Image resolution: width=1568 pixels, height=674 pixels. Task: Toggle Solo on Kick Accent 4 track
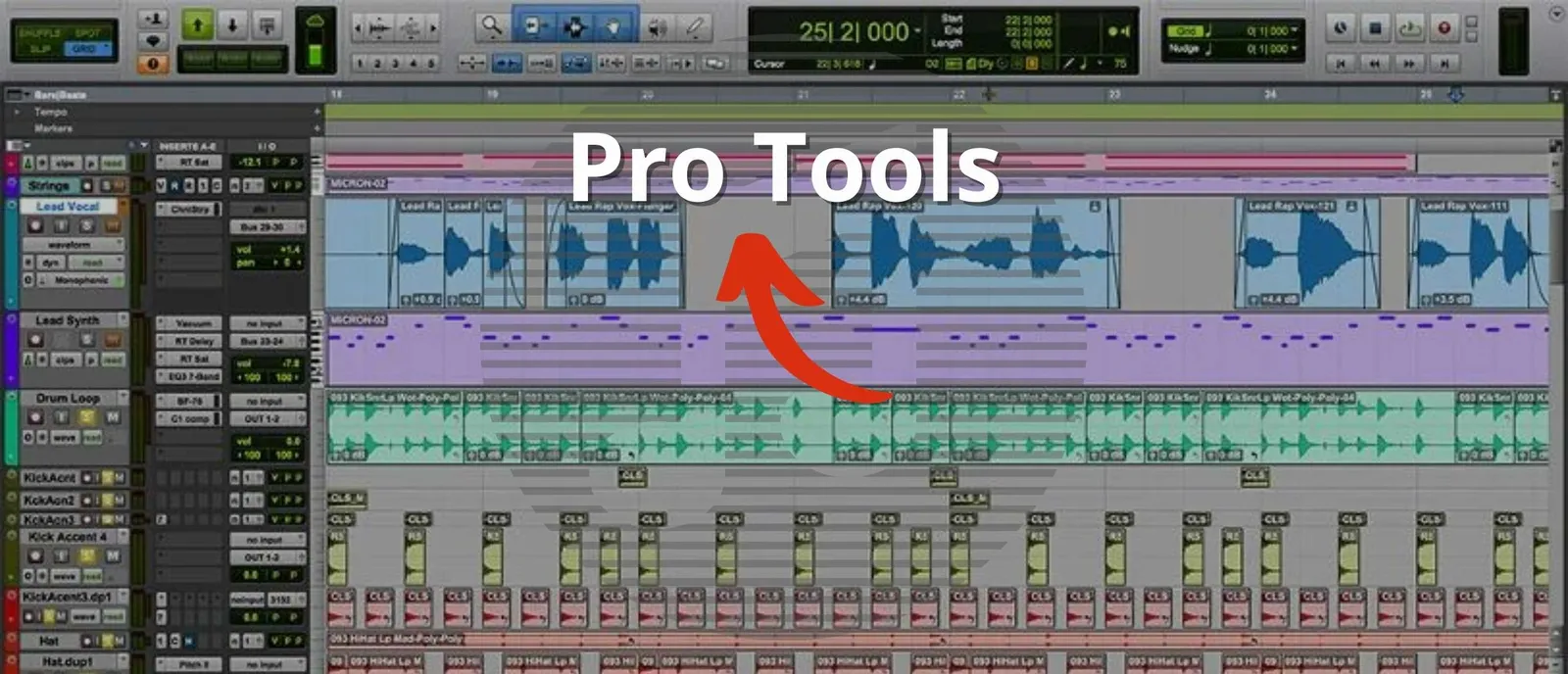click(x=86, y=555)
